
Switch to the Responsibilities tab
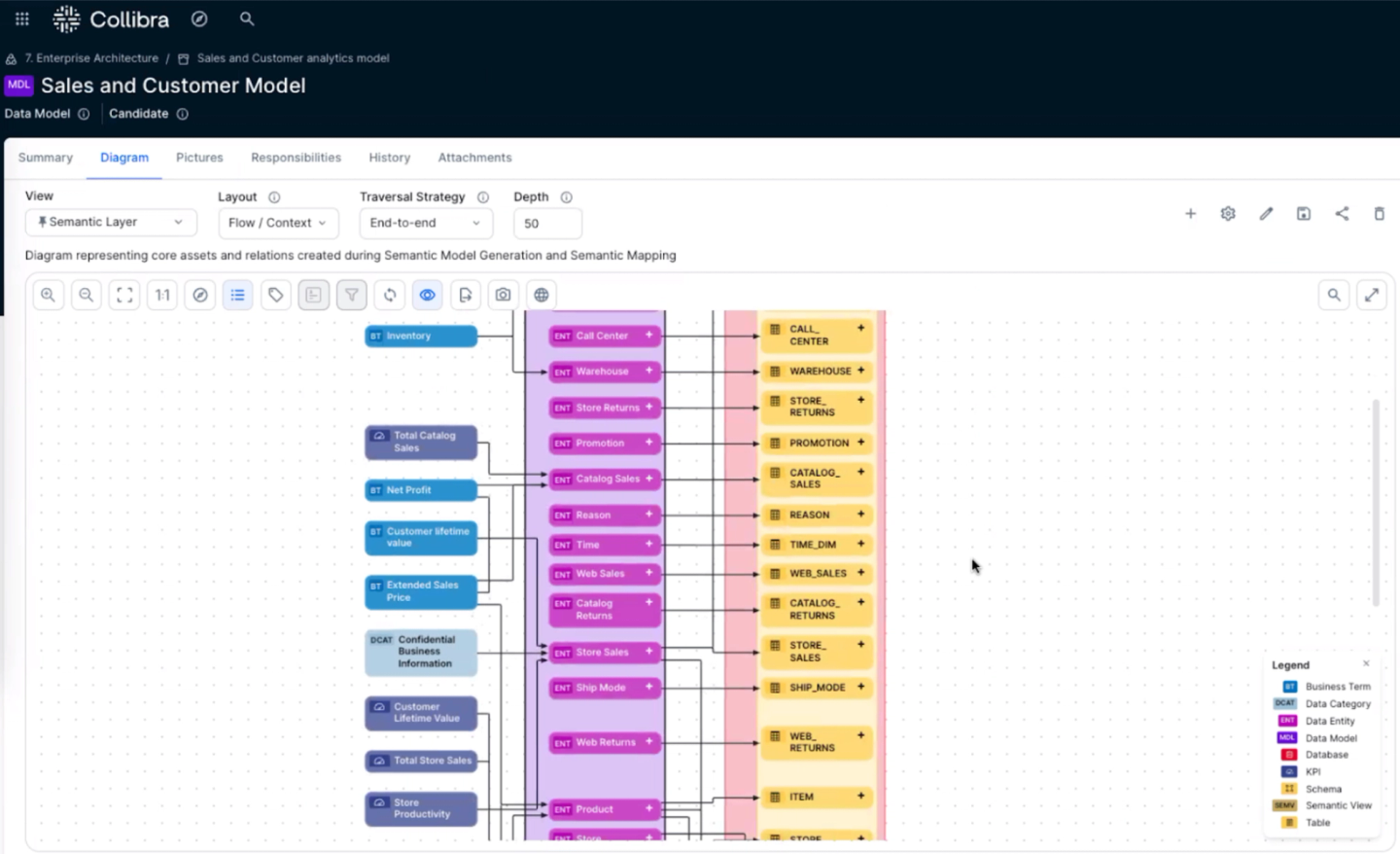(x=296, y=158)
